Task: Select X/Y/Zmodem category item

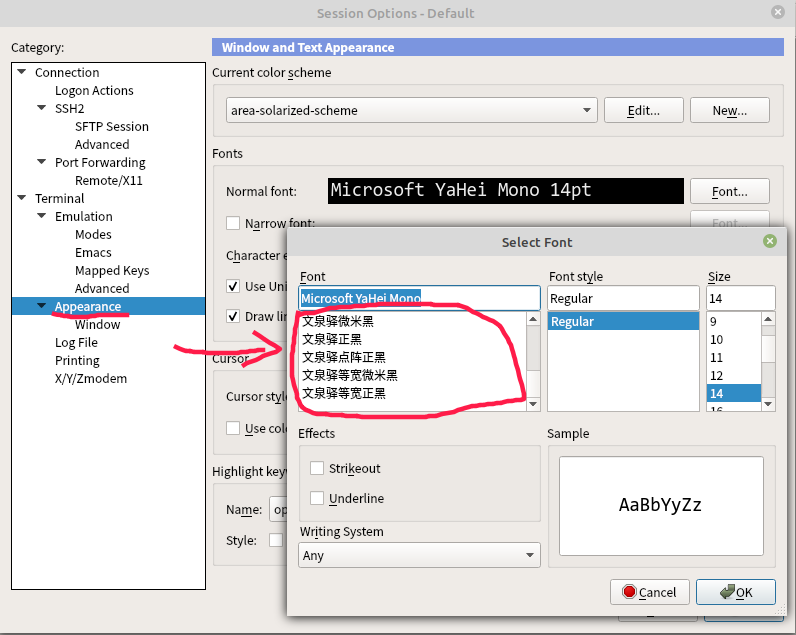Action: tap(91, 379)
